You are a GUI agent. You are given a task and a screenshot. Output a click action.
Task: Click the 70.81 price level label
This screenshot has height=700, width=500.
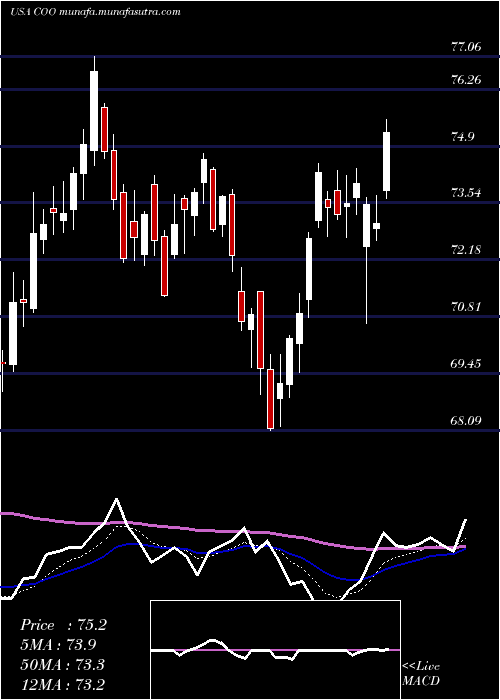(x=466, y=307)
